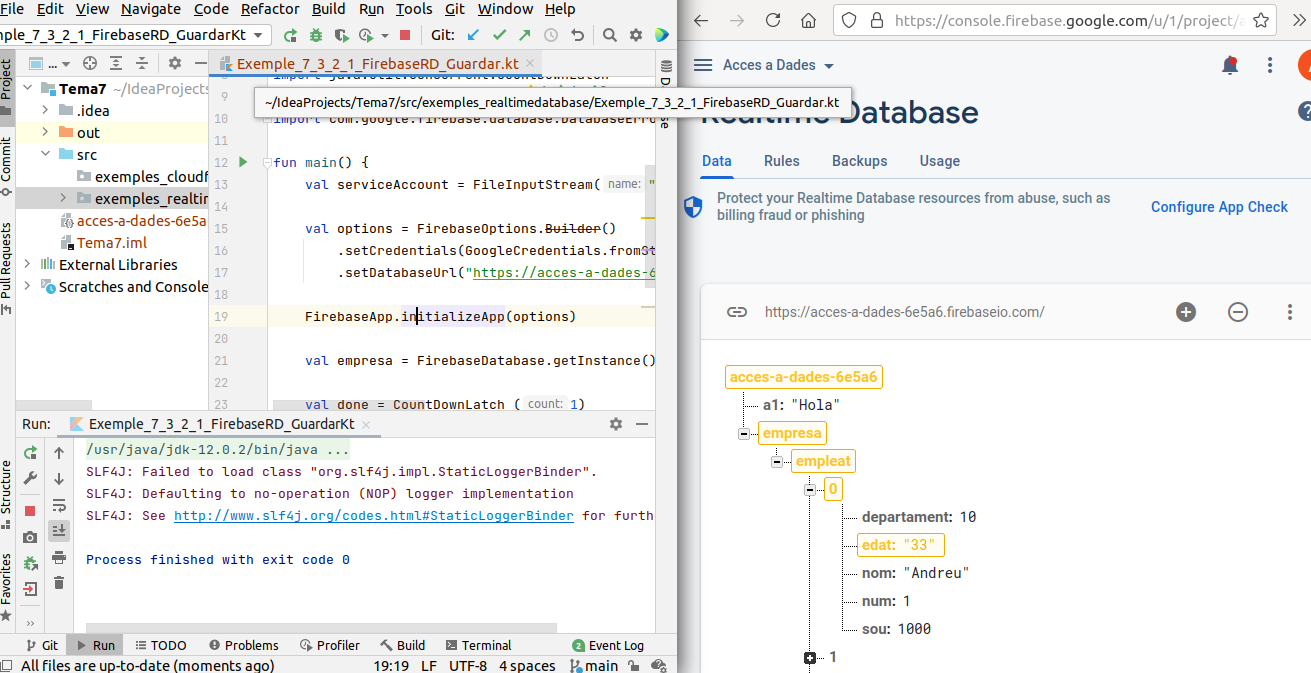Click the Configure App Check link

(1219, 207)
